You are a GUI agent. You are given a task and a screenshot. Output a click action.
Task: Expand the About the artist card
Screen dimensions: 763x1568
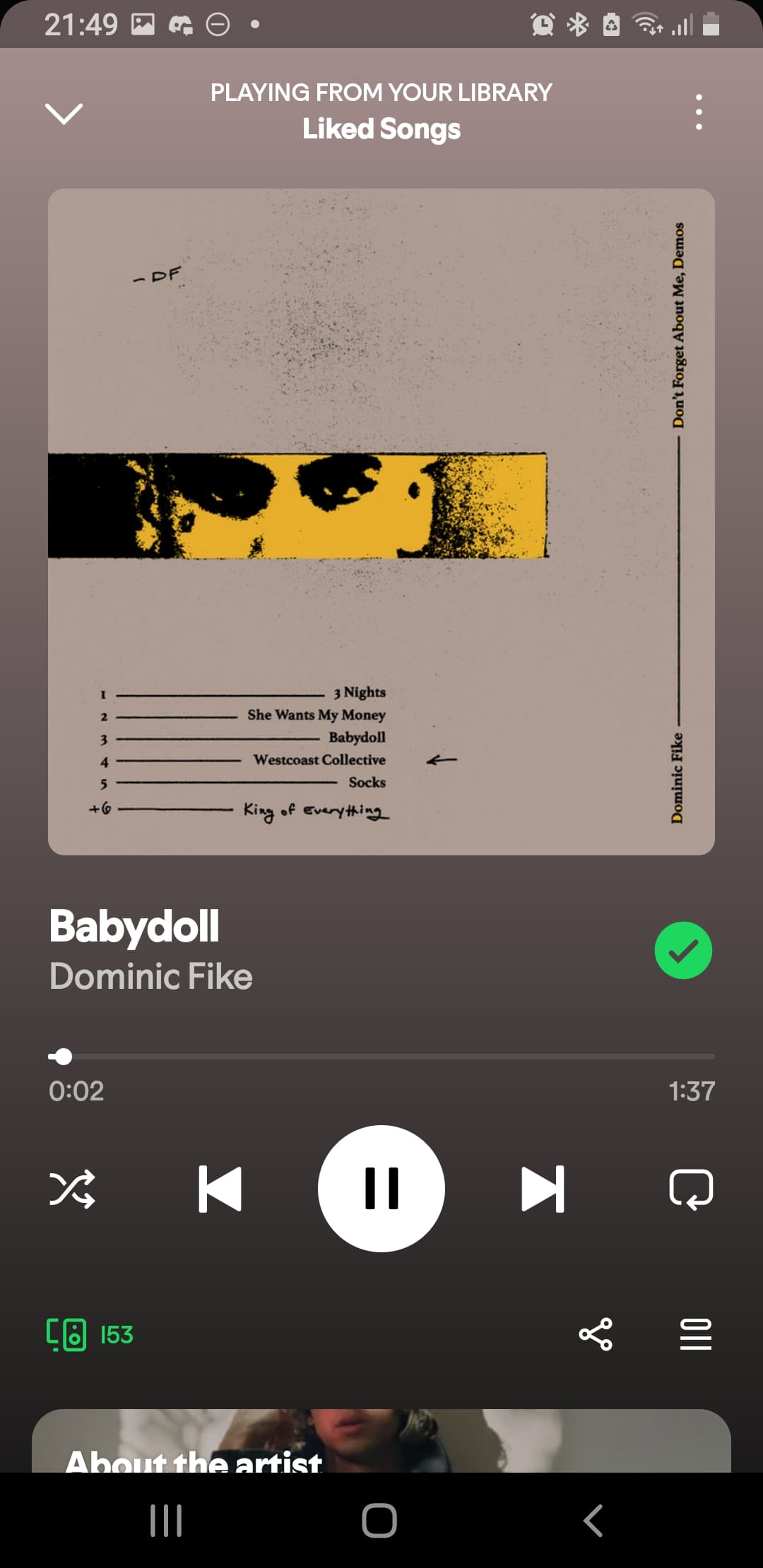pyautogui.click(x=381, y=1441)
